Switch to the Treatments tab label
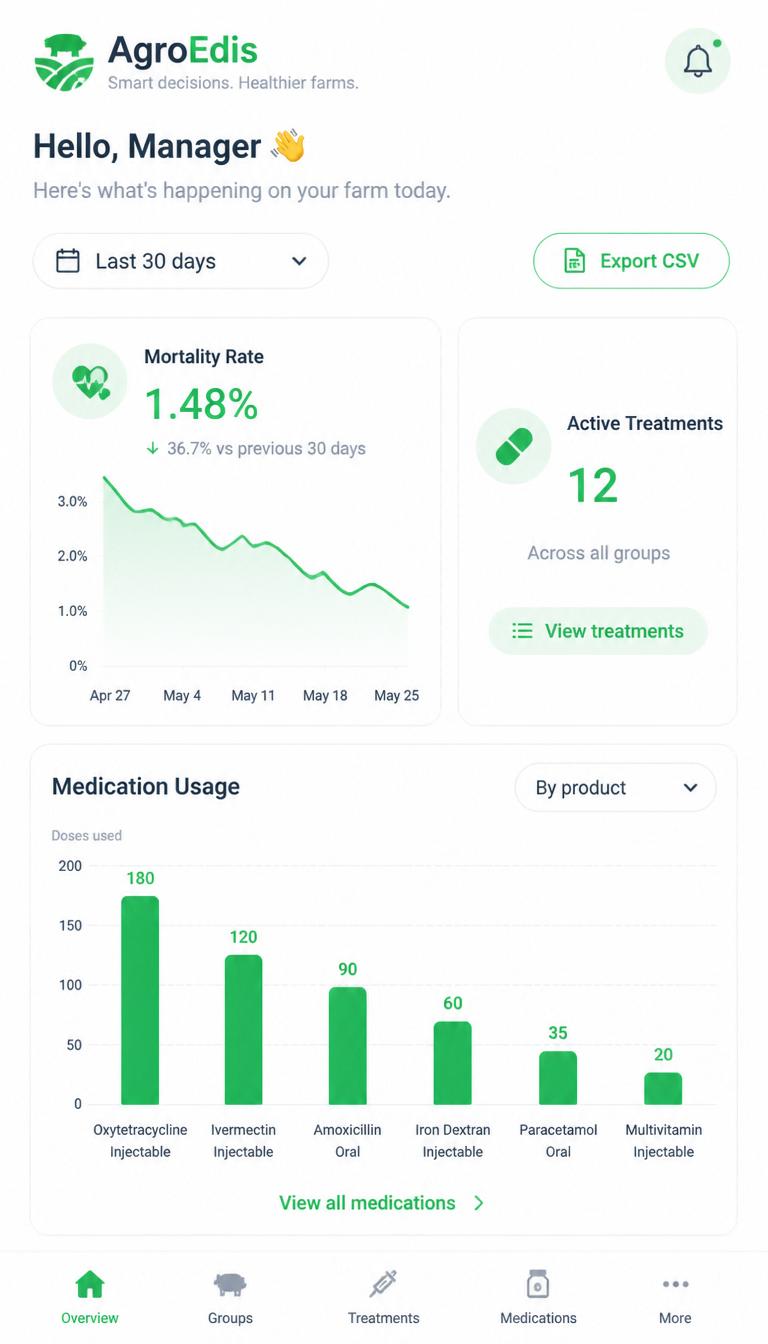This screenshot has height=1344, width=768. click(x=384, y=1318)
